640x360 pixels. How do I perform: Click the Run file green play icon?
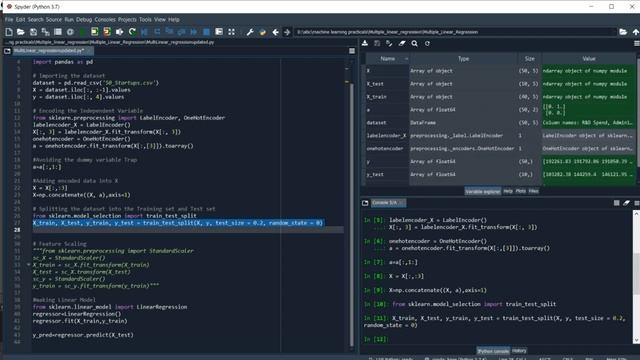(x=82, y=32)
